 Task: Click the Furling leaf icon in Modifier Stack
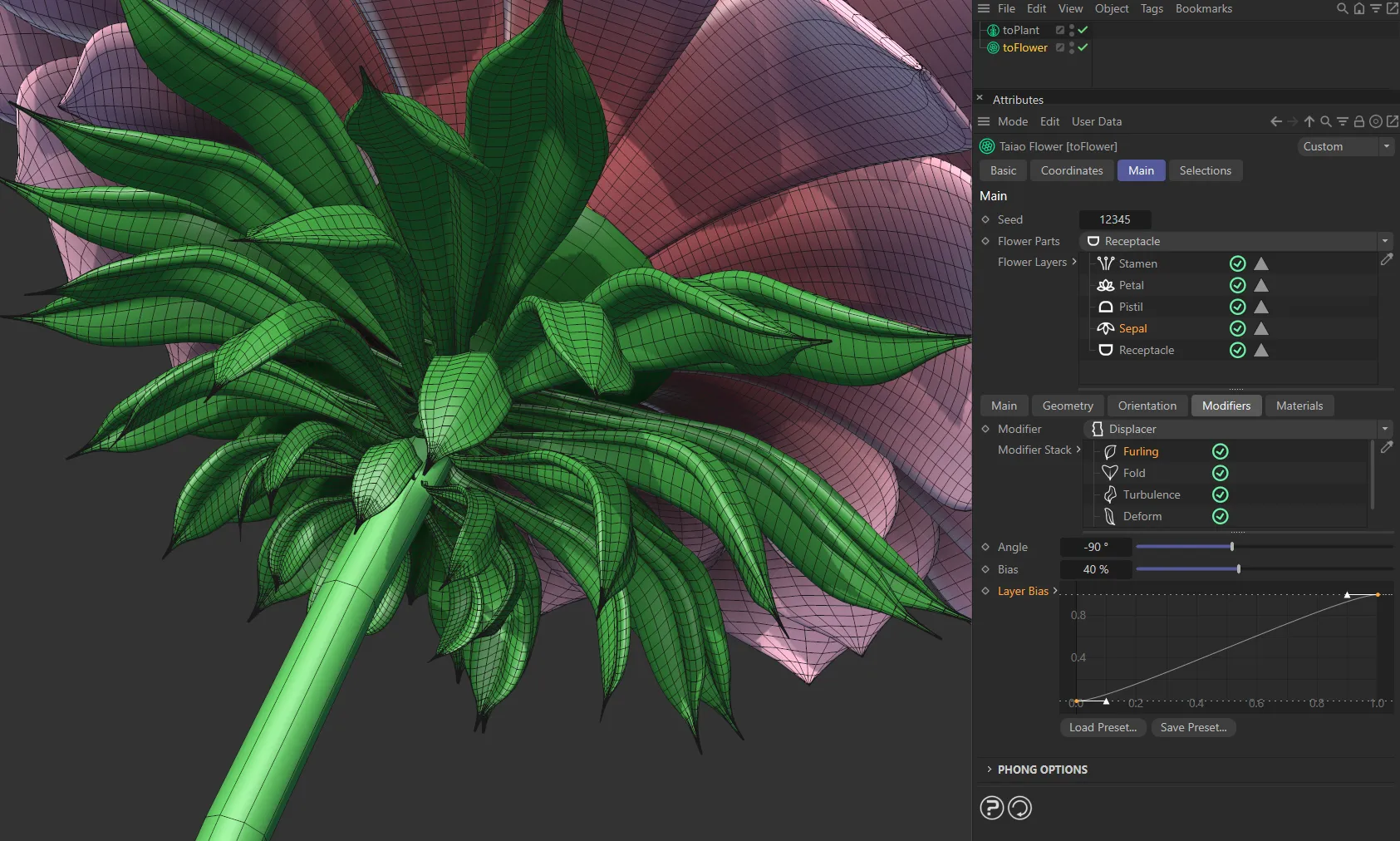(1111, 451)
